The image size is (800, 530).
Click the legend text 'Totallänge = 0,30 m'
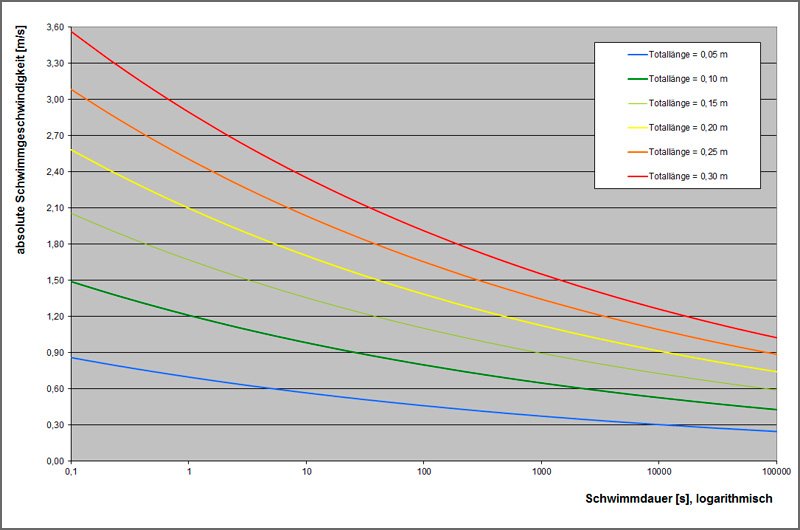(688, 176)
